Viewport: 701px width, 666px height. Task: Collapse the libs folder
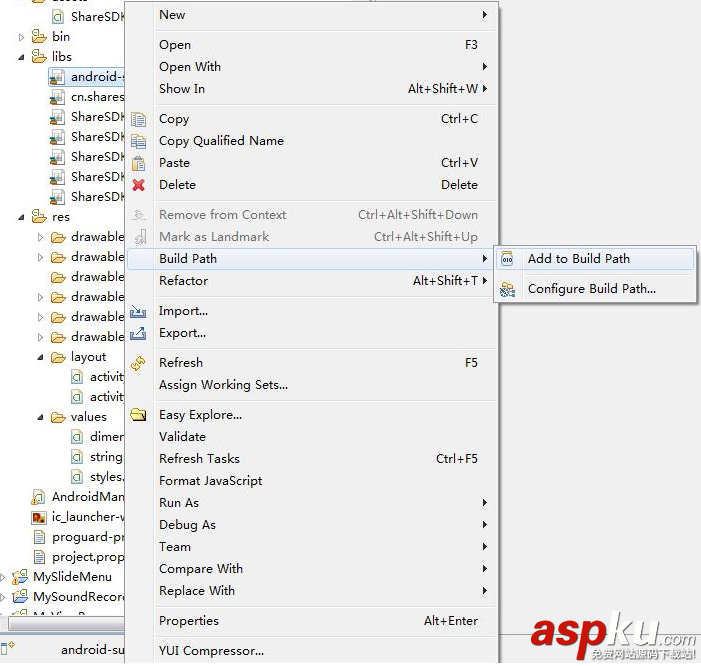[21, 57]
